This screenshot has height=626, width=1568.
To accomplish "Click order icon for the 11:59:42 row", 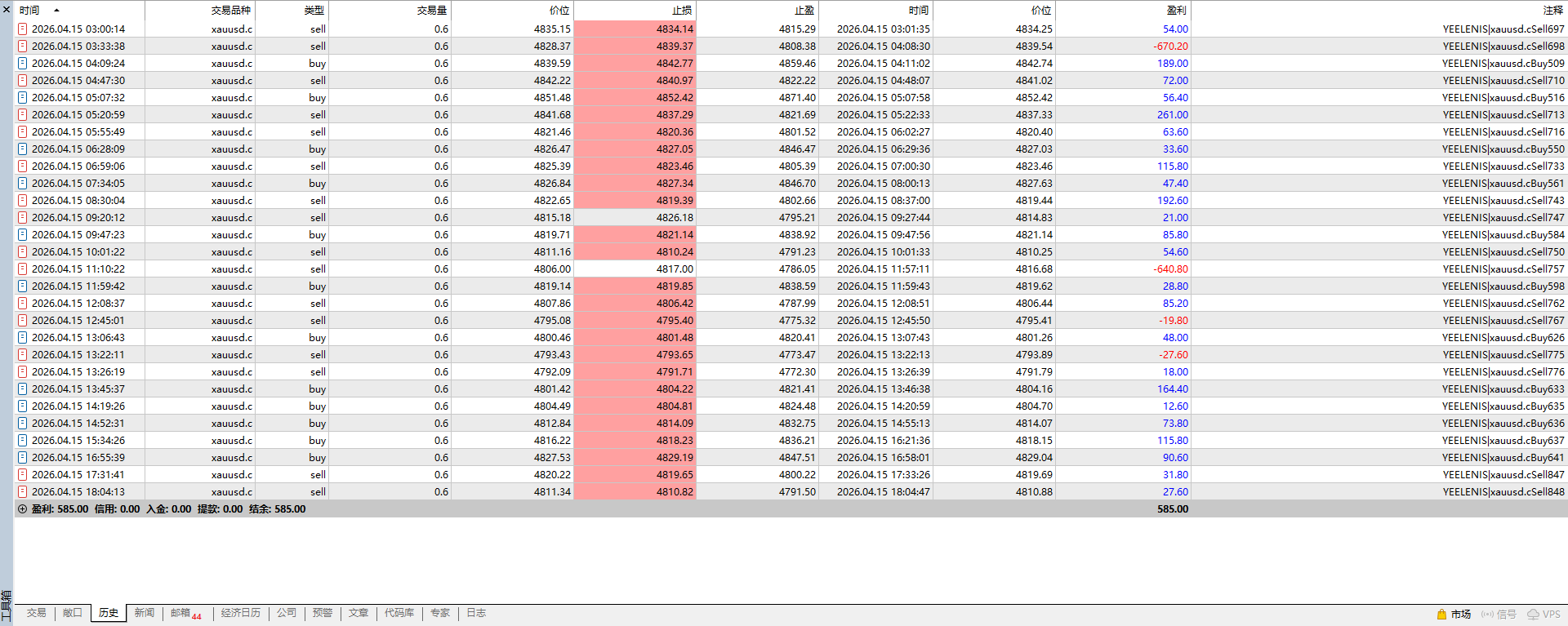I will (x=23, y=286).
